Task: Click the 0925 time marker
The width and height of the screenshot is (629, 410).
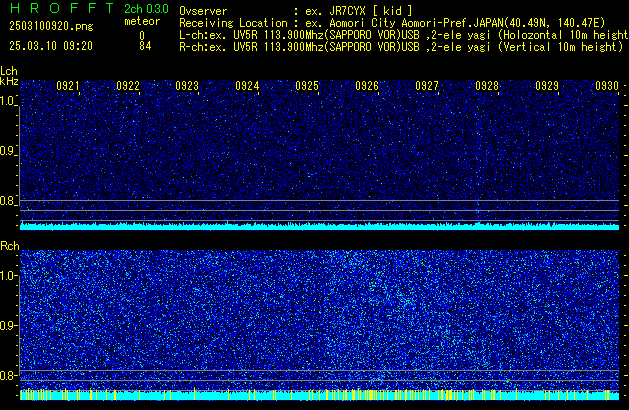Action: tap(307, 86)
